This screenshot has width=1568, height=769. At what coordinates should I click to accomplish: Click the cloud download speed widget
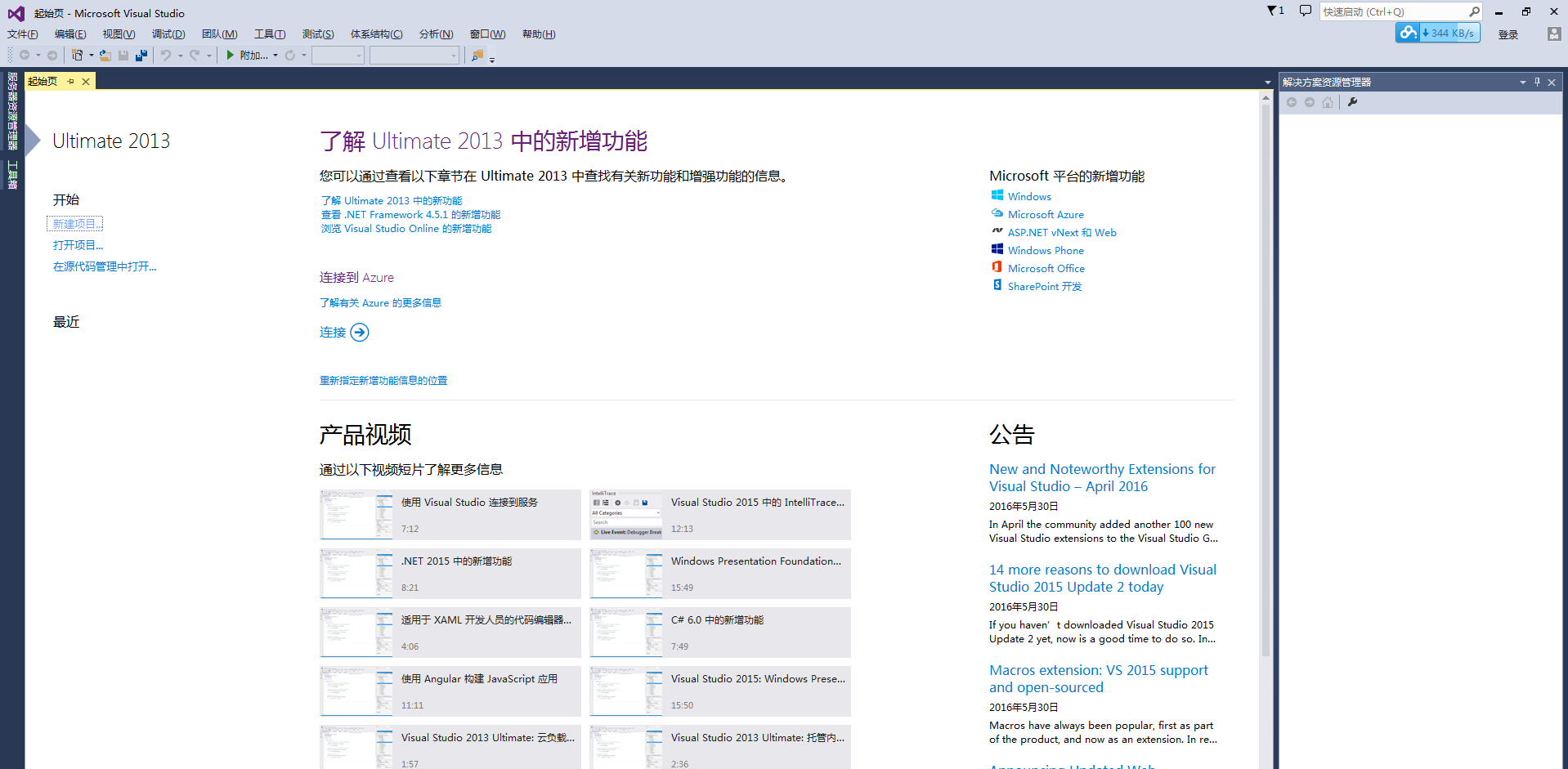[1438, 33]
